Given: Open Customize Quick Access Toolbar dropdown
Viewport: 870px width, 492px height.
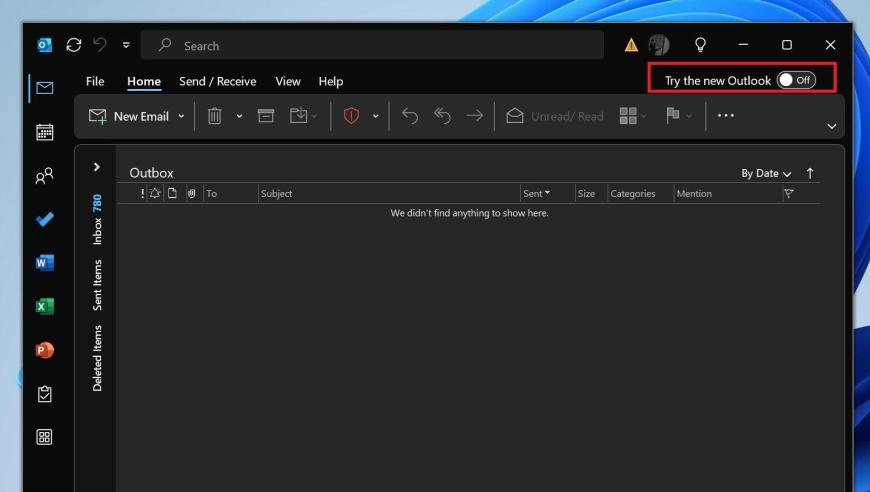Looking at the screenshot, I should 127,45.
